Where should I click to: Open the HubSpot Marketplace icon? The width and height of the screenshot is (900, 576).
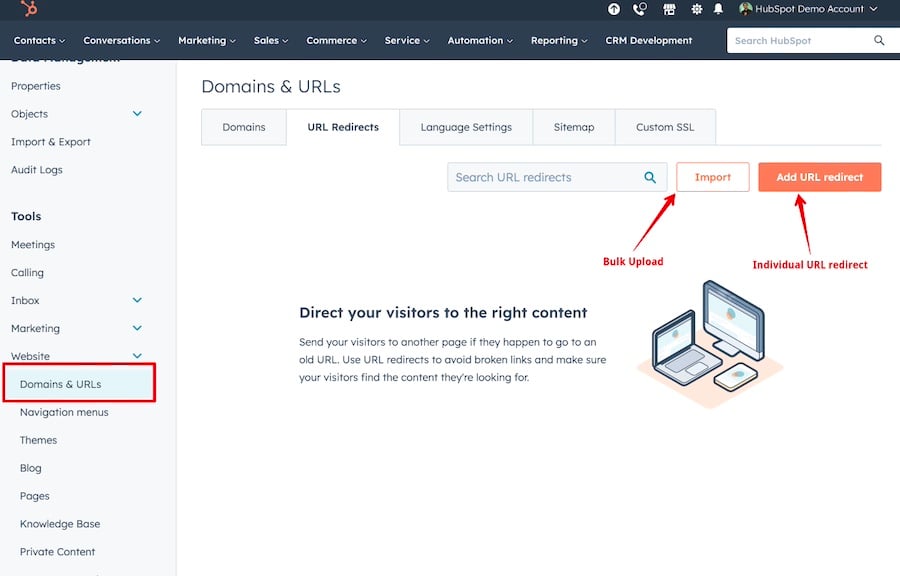pos(668,10)
